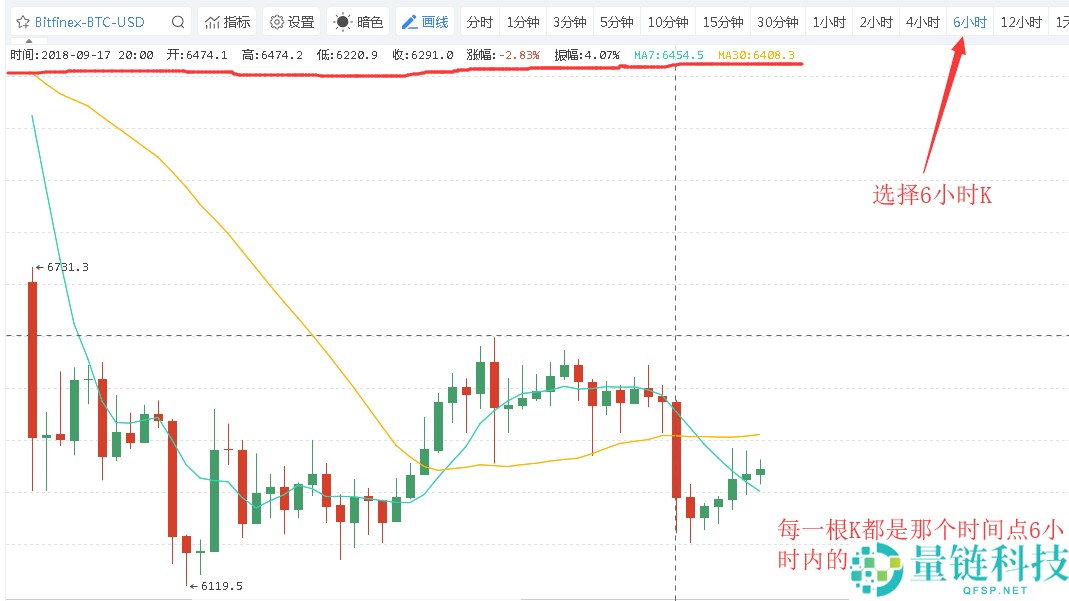Choose the 5分钟 interval
Screen dimensions: 1069x601
click(616, 22)
